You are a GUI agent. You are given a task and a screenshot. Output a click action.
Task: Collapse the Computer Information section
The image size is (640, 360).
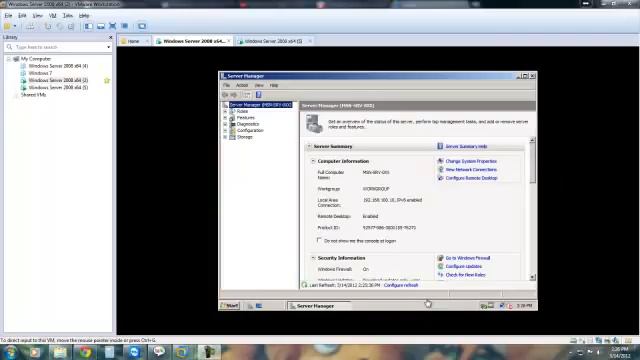(313, 161)
